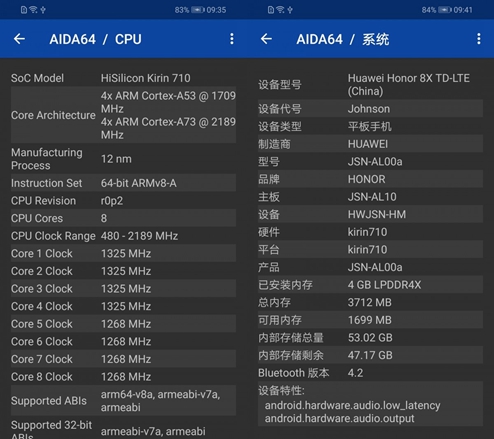Tap the Supported 32-bit ABIs row
This screenshot has height=439, width=494.
point(123,428)
